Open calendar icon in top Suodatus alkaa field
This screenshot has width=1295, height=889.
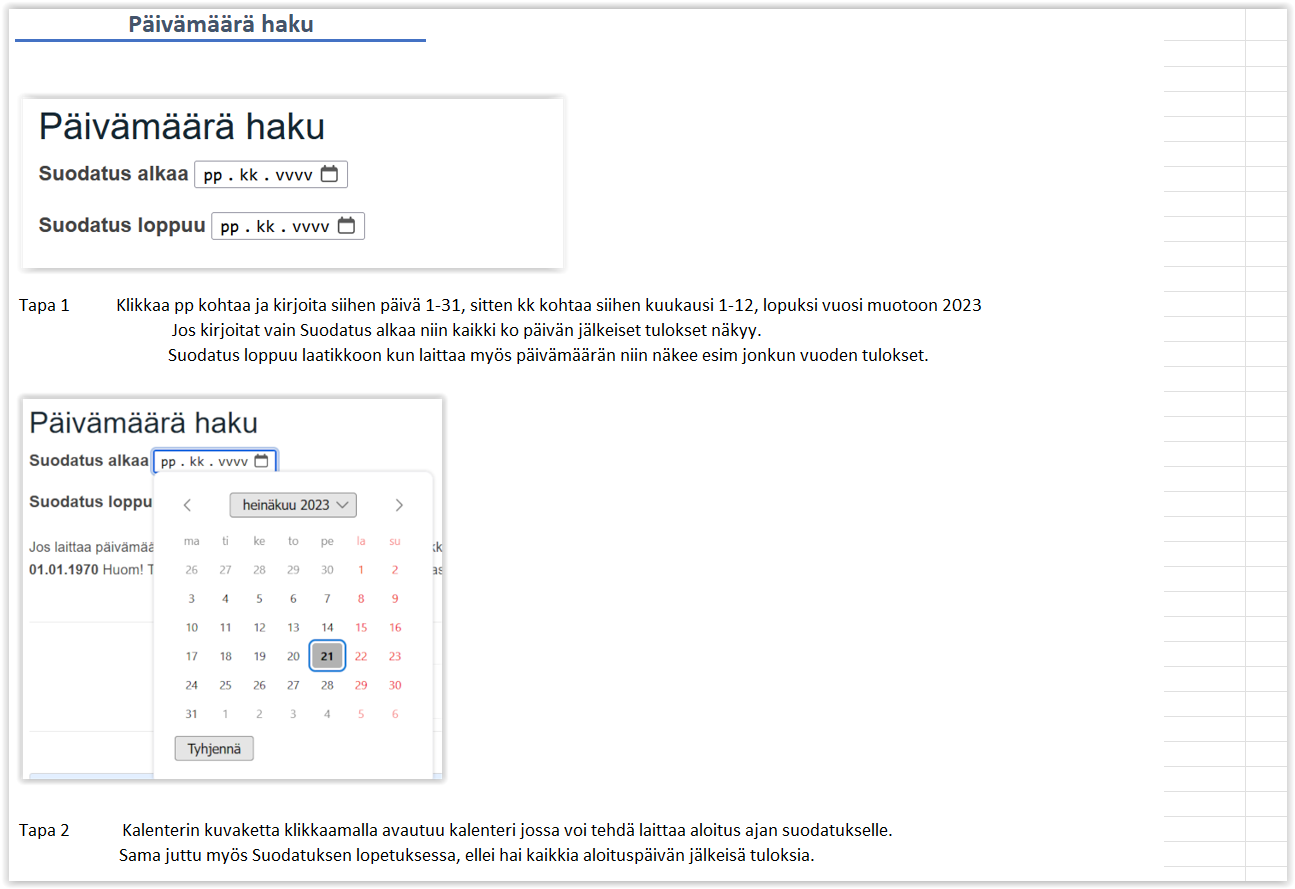(x=329, y=174)
